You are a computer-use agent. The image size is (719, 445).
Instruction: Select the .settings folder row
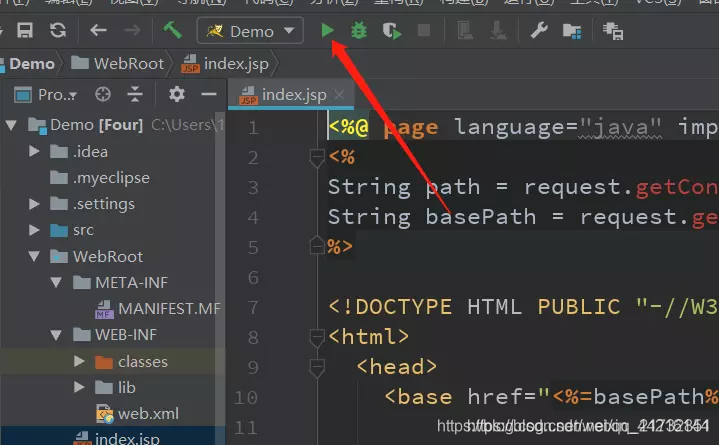pyautogui.click(x=112, y=204)
